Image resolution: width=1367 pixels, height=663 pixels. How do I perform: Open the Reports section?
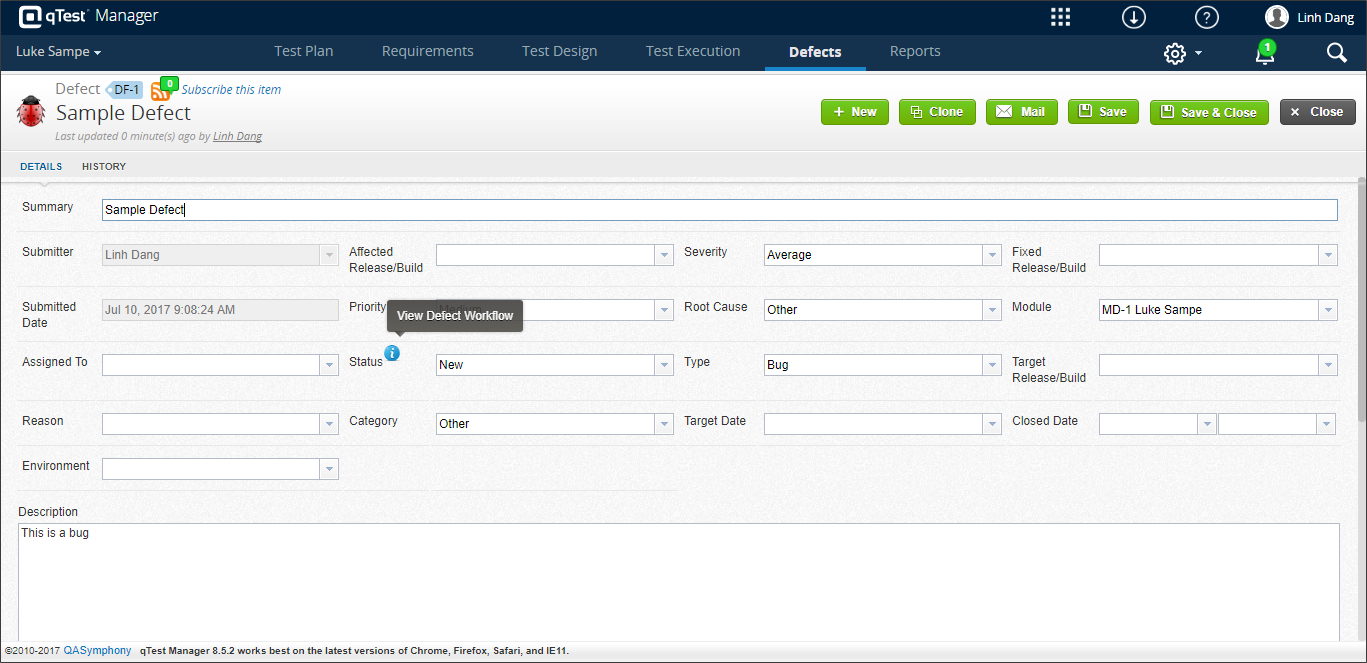click(914, 51)
